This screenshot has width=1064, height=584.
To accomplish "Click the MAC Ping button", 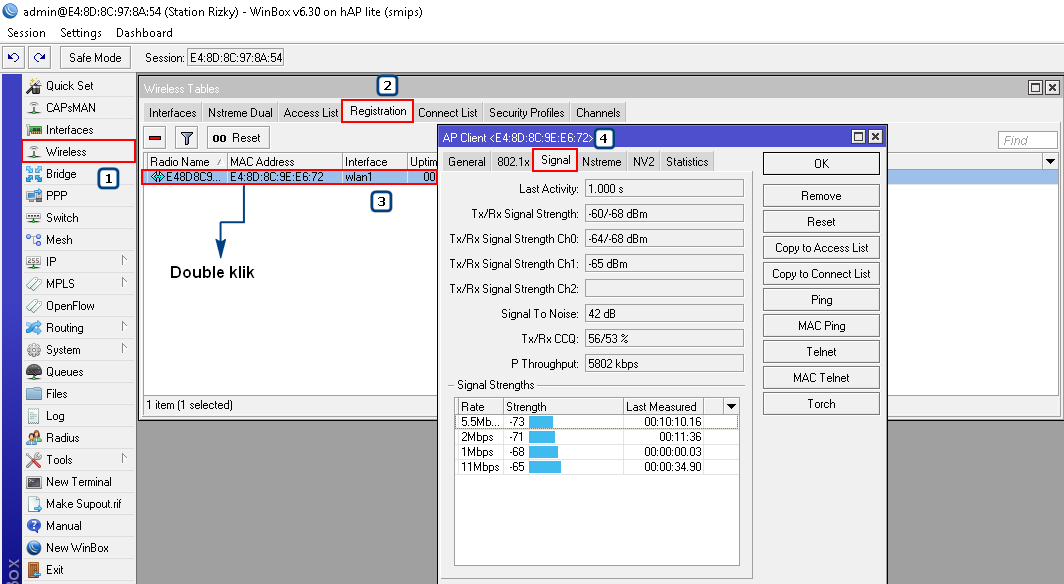I will tap(821, 326).
